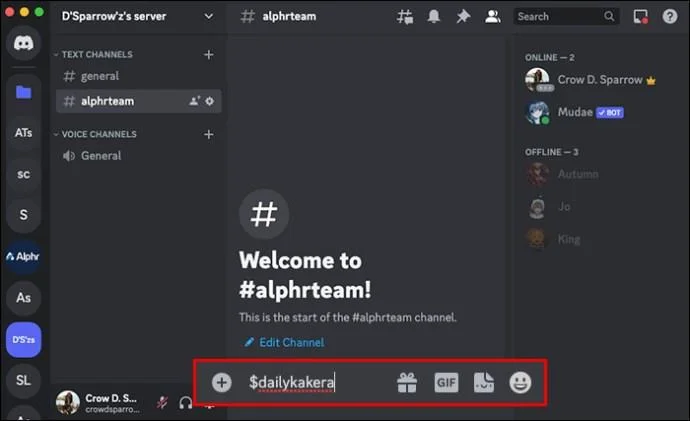Screen dimensions: 690x421
Task: Open the sticker picker icon
Action: tap(484, 382)
